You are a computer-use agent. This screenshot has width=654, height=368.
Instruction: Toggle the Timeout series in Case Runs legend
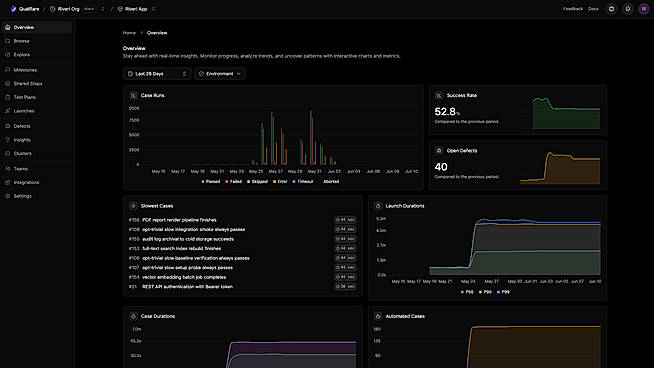coord(303,181)
